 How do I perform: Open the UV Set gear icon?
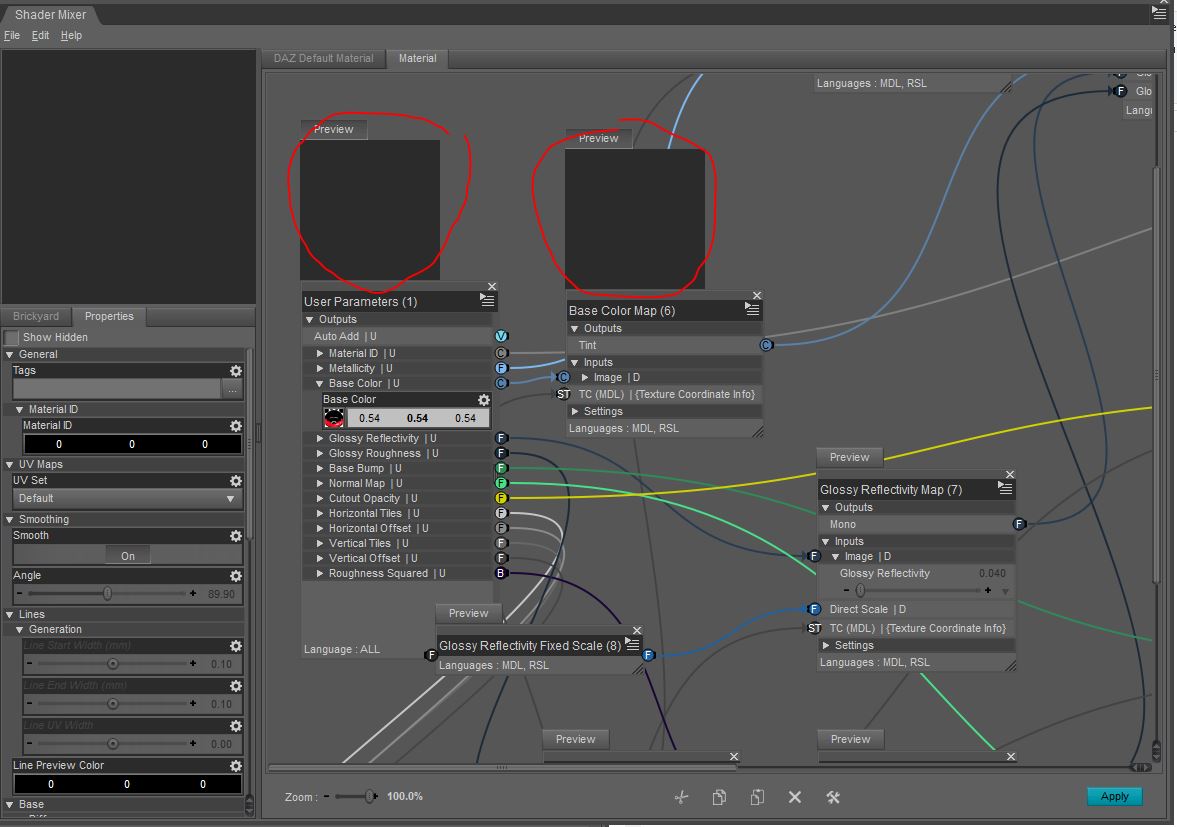236,480
